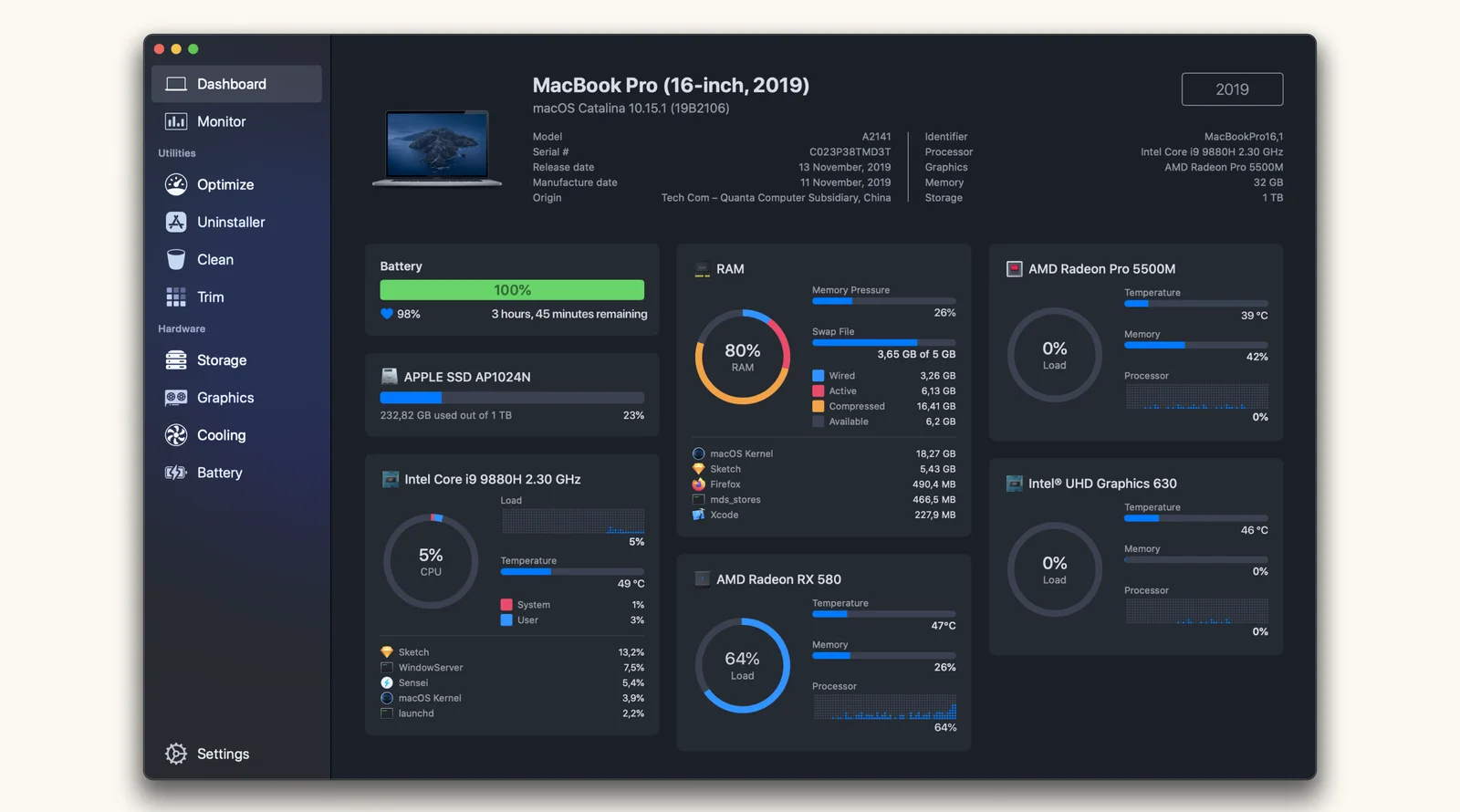Click the serial number C023P38TMD3T
The height and width of the screenshot is (812, 1460).
coord(850,152)
